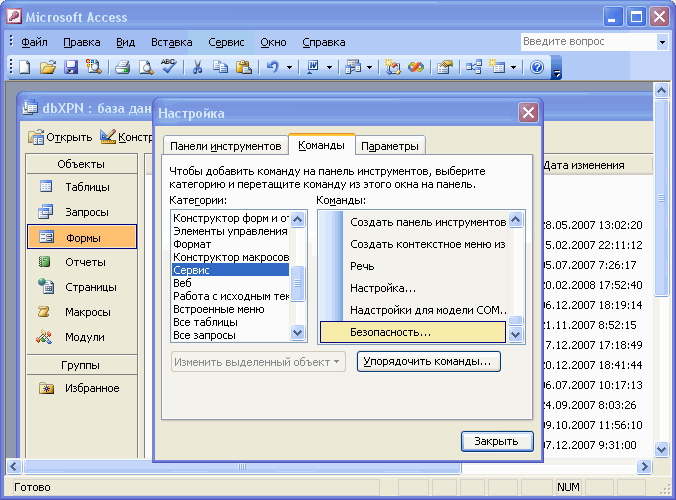This screenshot has height=500, width=676.
Task: Click the 'Дата изменения' column header
Action: pyautogui.click(x=597, y=165)
